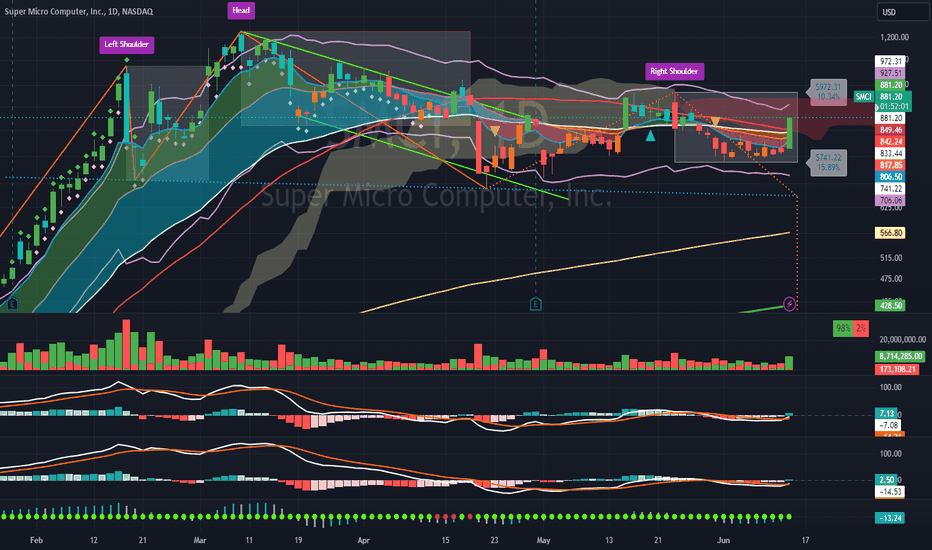
Task: Select the Left Shoulder pattern label
Action: [x=127, y=45]
